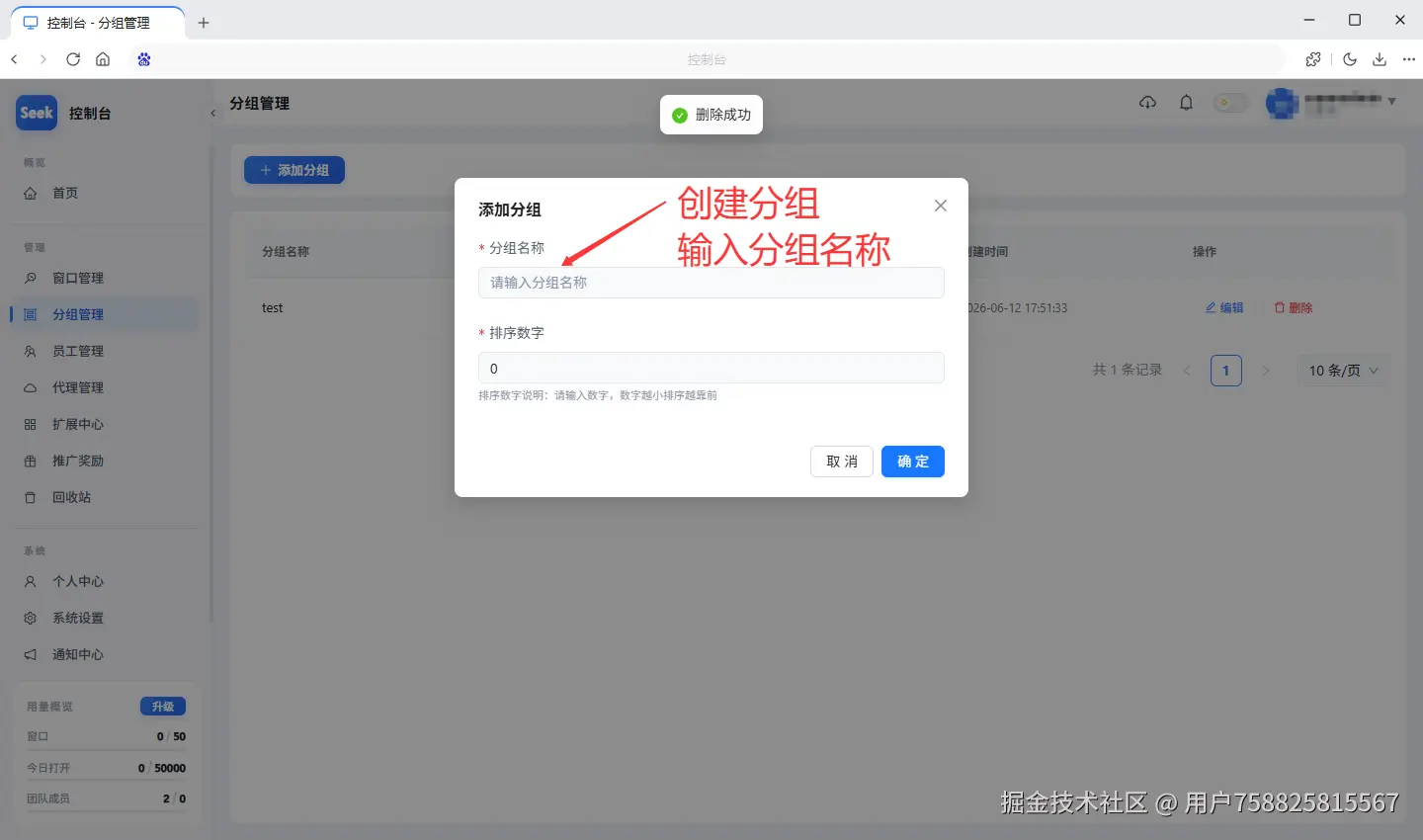Click the 2026-06-12 17:51:33 created-time cell

click(x=1018, y=308)
